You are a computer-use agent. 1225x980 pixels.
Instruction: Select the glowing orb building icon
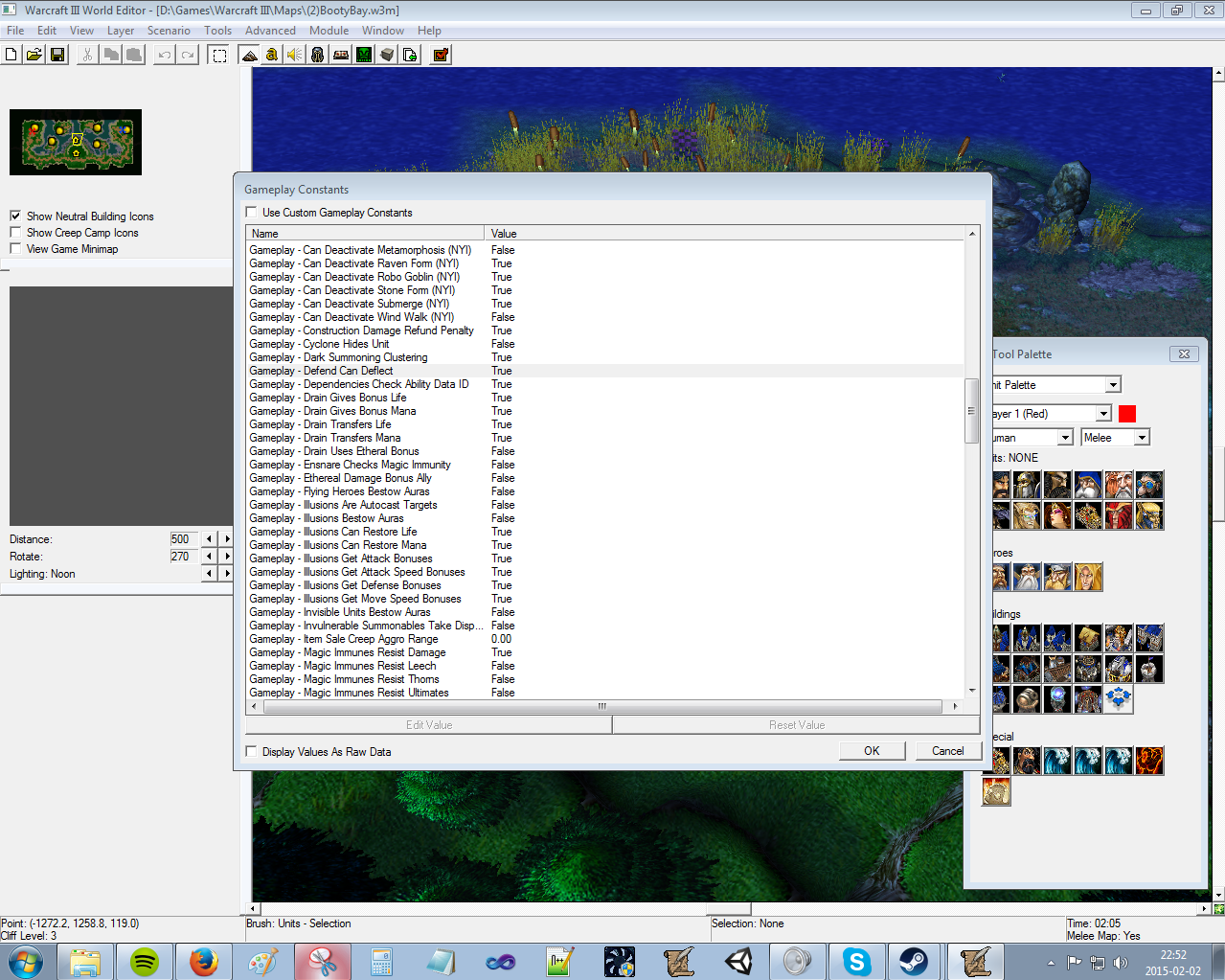(1057, 699)
